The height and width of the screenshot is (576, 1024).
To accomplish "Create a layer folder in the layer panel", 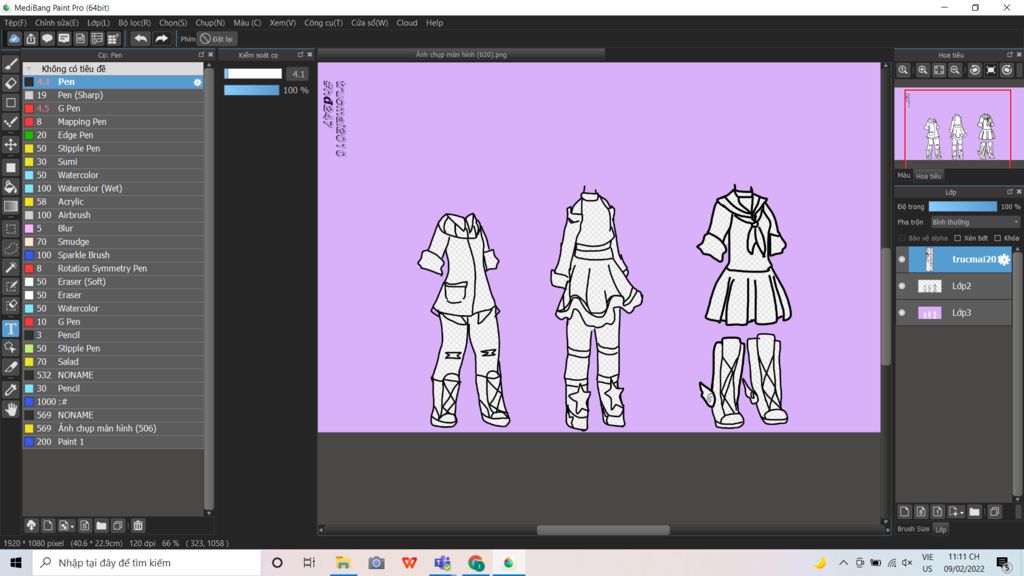I will pos(974,512).
